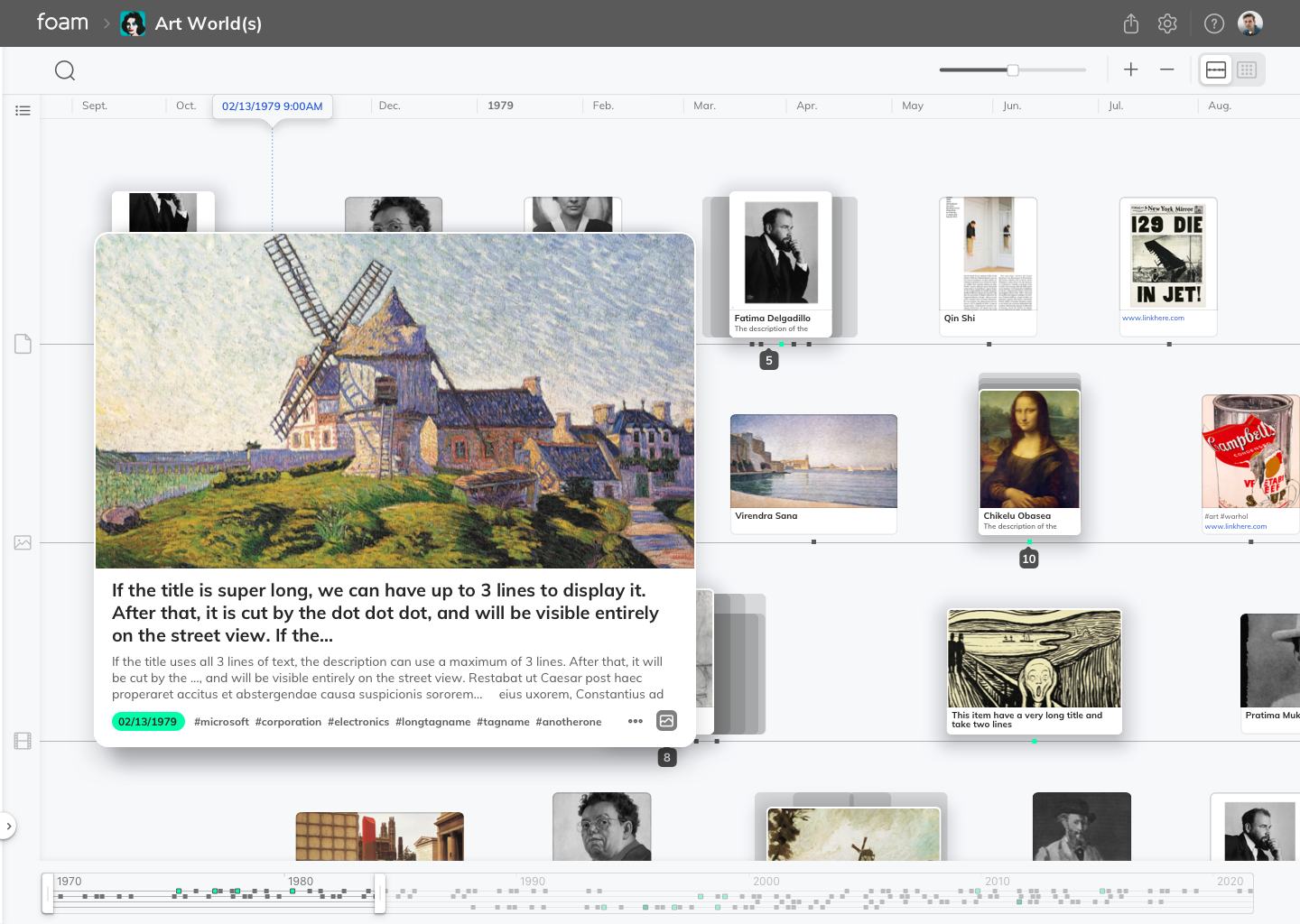Adjust the zoom level slider handle
Viewport: 1300px width, 924px height.
[1013, 69]
